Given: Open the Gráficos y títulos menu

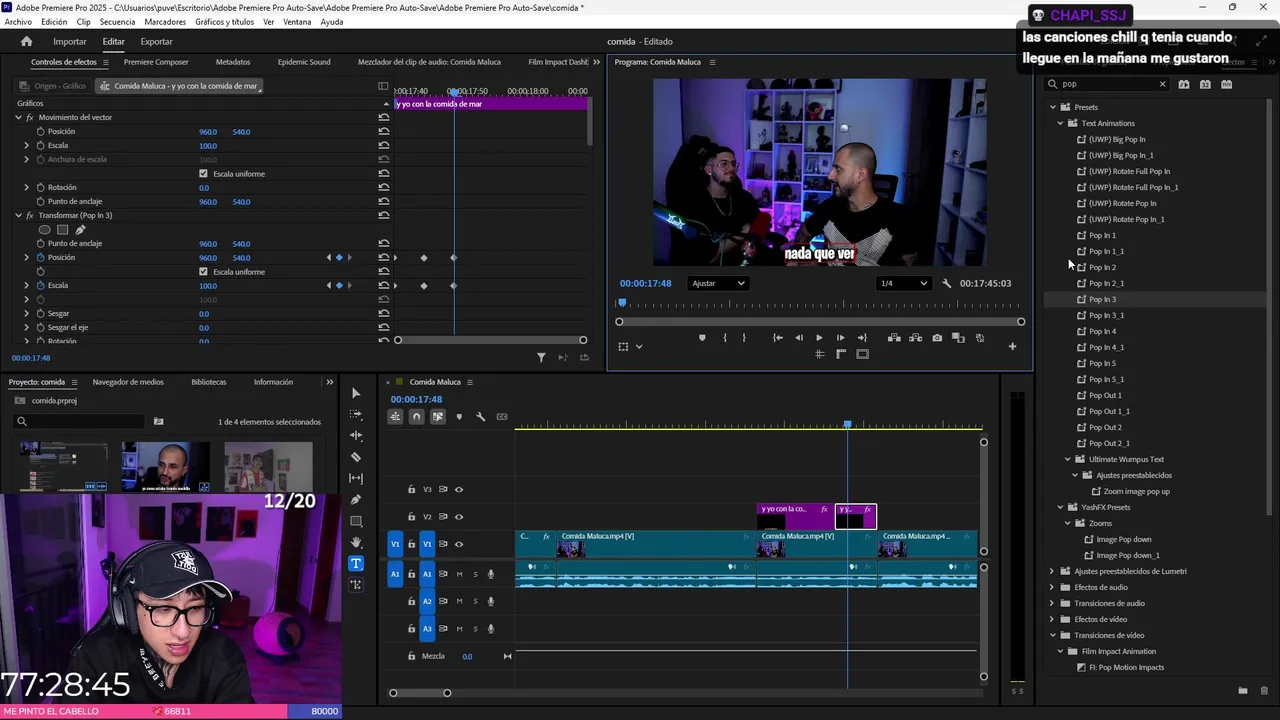Looking at the screenshot, I should click(224, 22).
